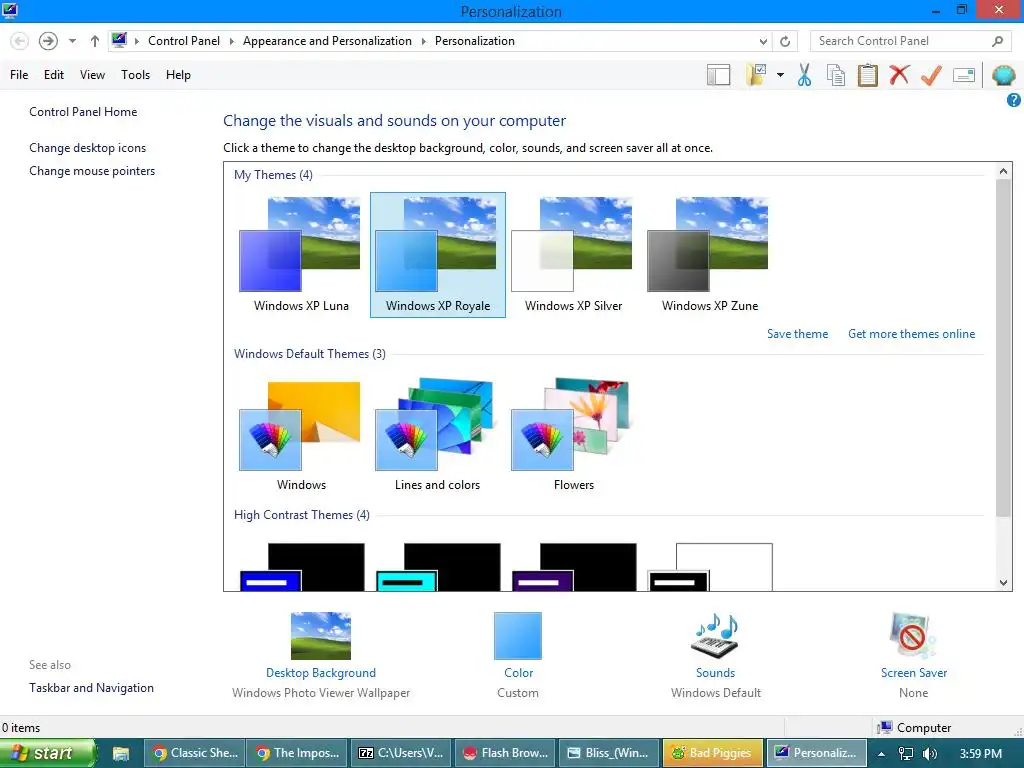Open File Explorer from the taskbar

121,753
